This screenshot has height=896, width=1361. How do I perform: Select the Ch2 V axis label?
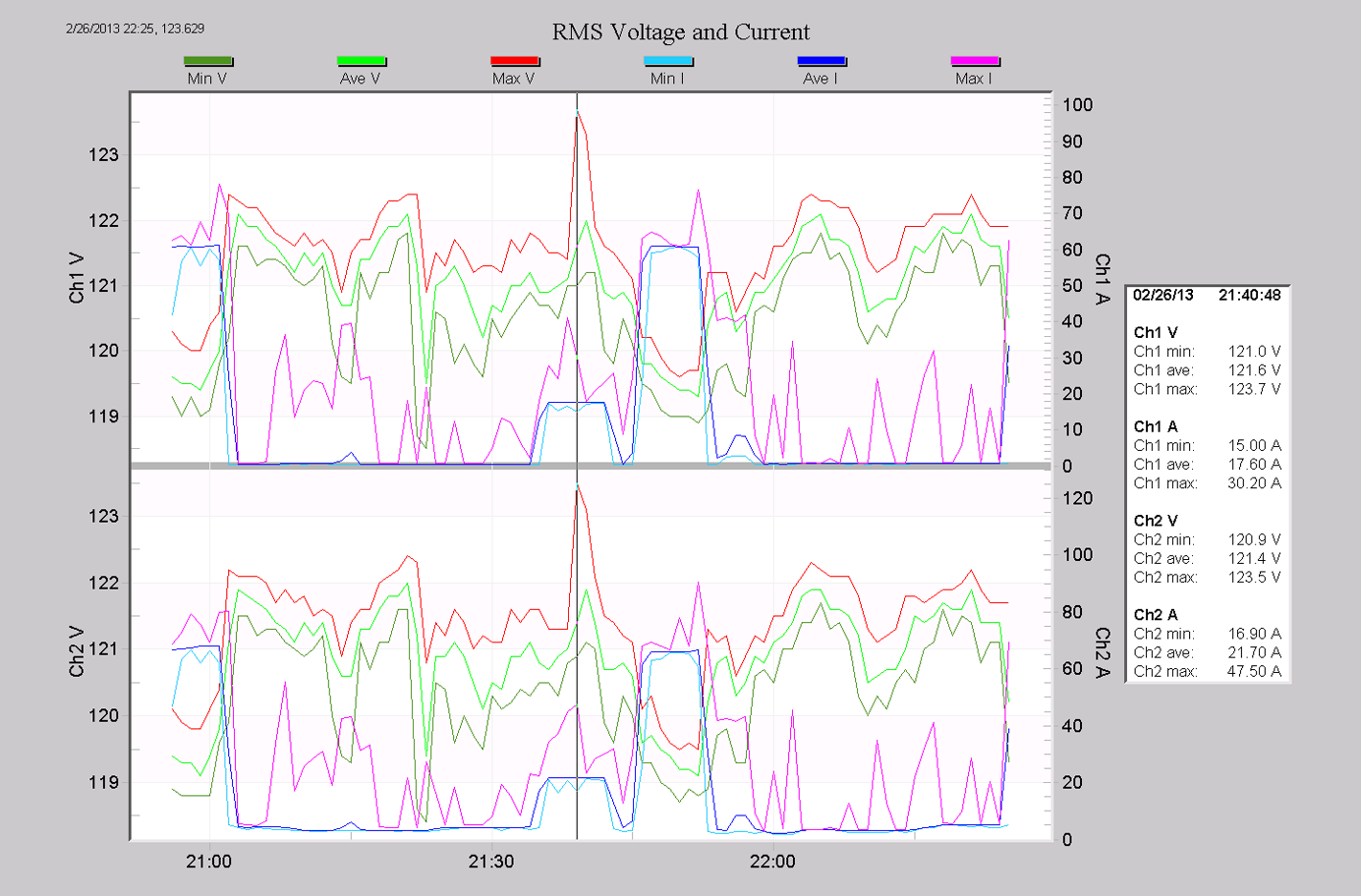point(77,651)
